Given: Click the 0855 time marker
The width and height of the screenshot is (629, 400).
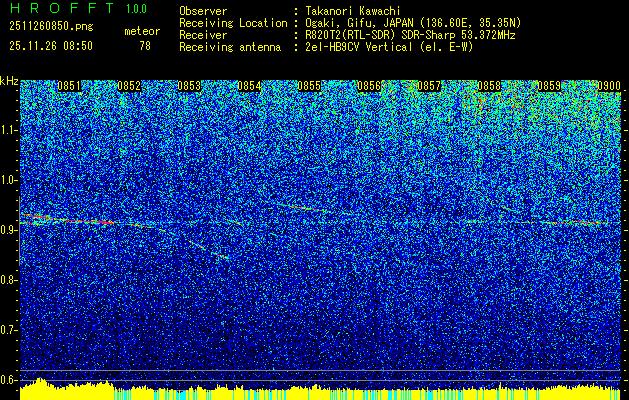Looking at the screenshot, I should 309,86.
